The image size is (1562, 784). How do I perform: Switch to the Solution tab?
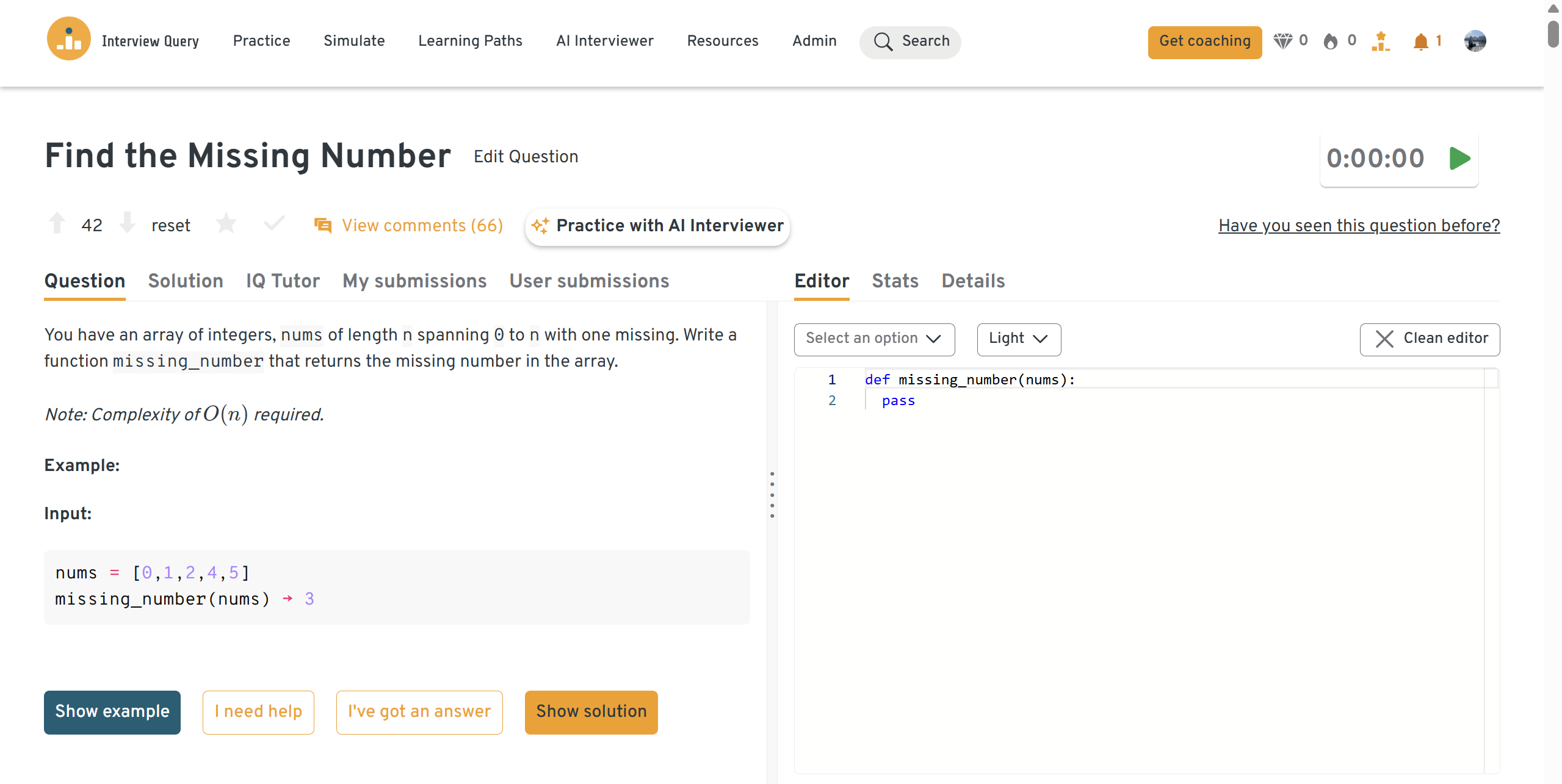(x=186, y=281)
